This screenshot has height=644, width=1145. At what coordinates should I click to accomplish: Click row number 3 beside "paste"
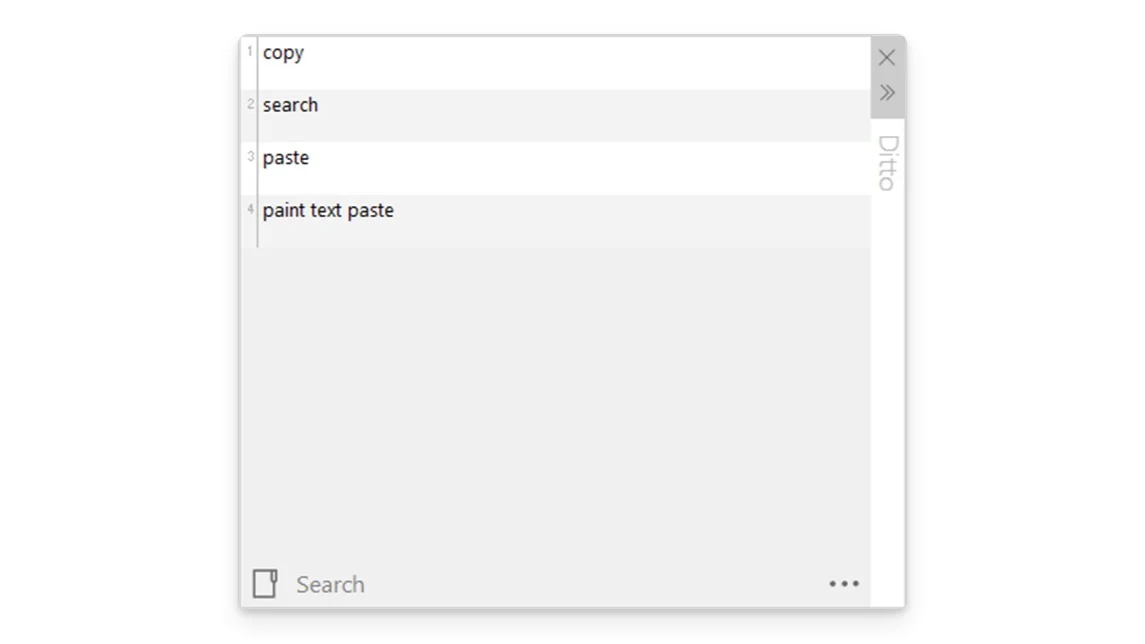coord(250,156)
